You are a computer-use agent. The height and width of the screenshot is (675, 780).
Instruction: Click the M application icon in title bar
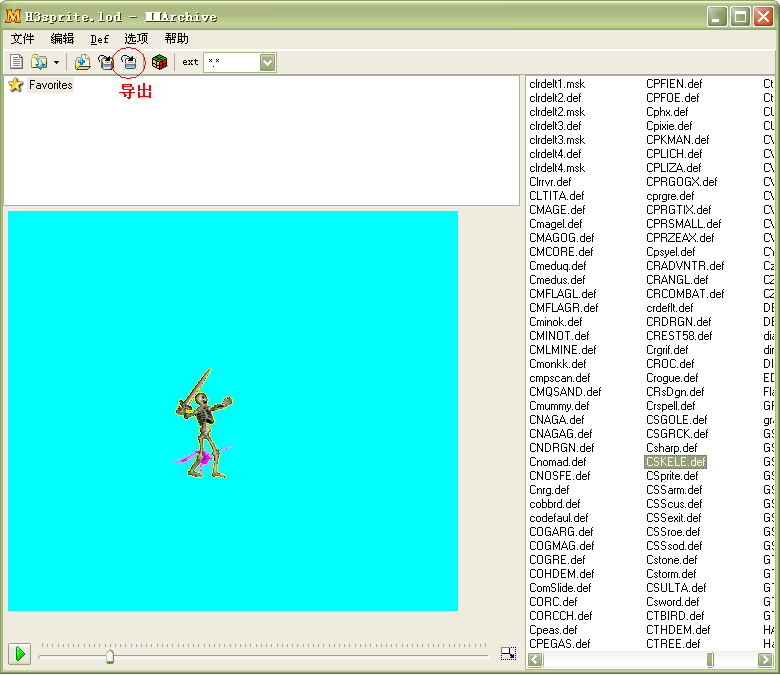point(13,16)
